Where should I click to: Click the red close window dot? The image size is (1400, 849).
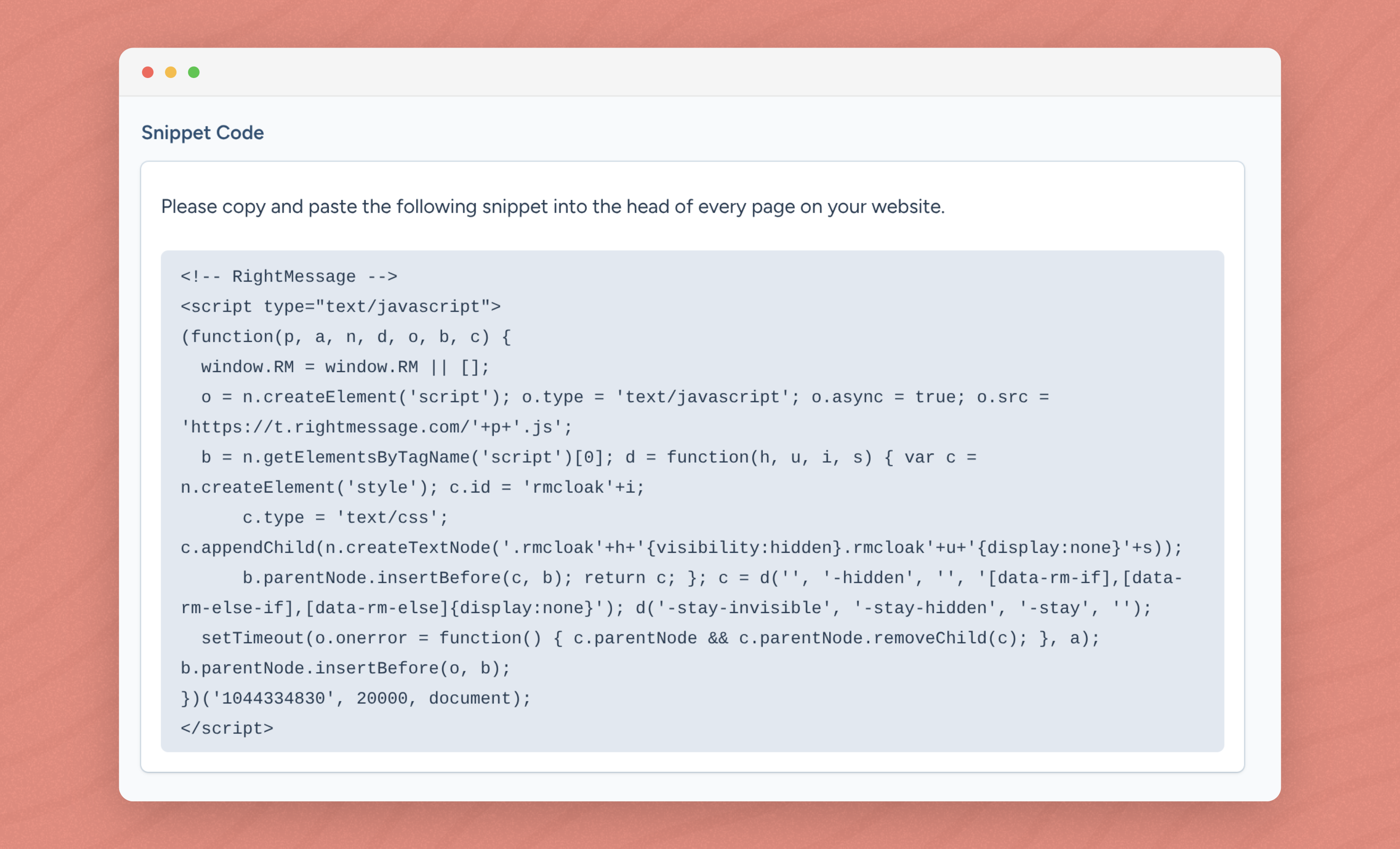tap(148, 72)
